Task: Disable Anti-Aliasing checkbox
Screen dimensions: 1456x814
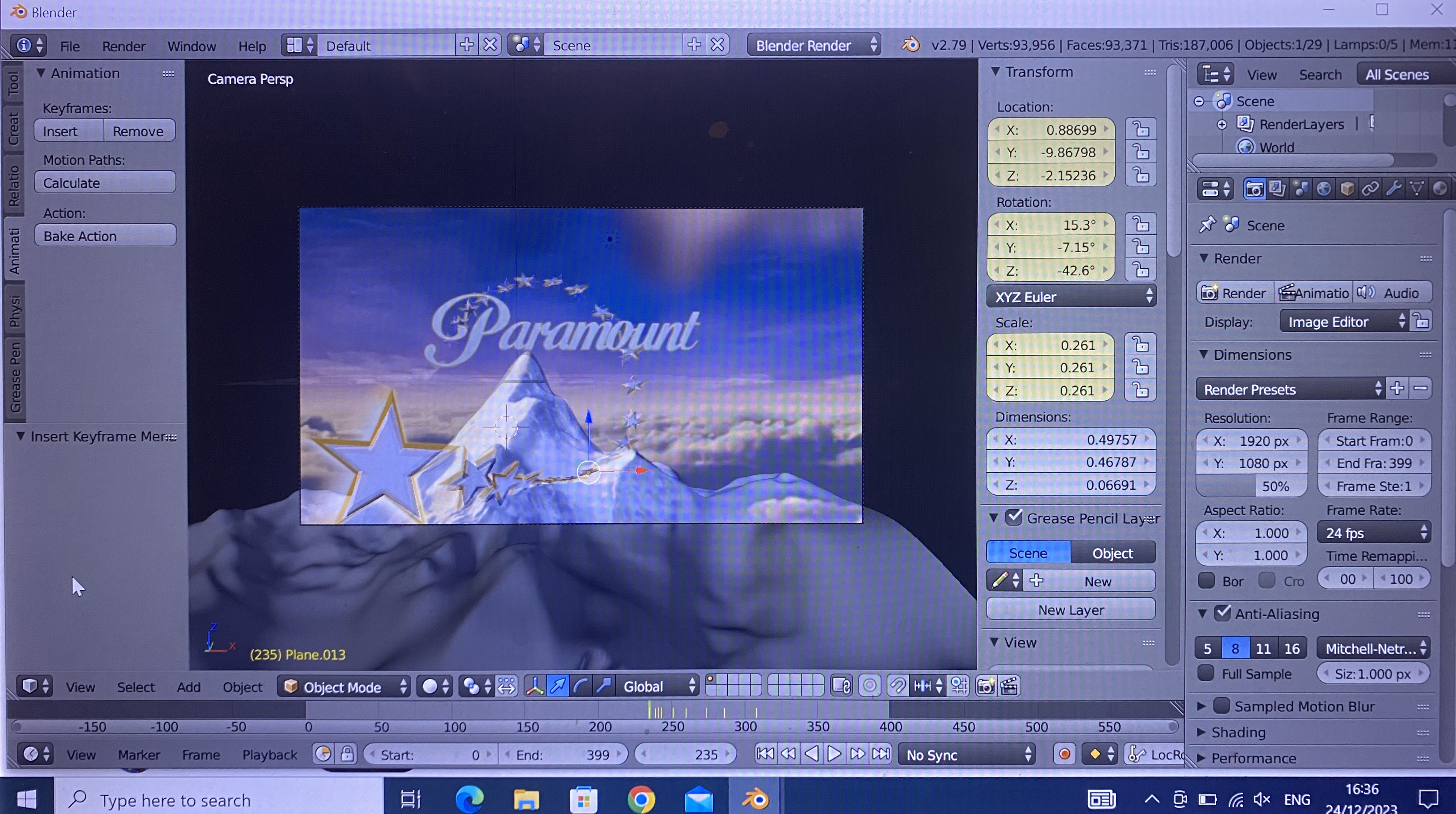Action: tap(1223, 613)
